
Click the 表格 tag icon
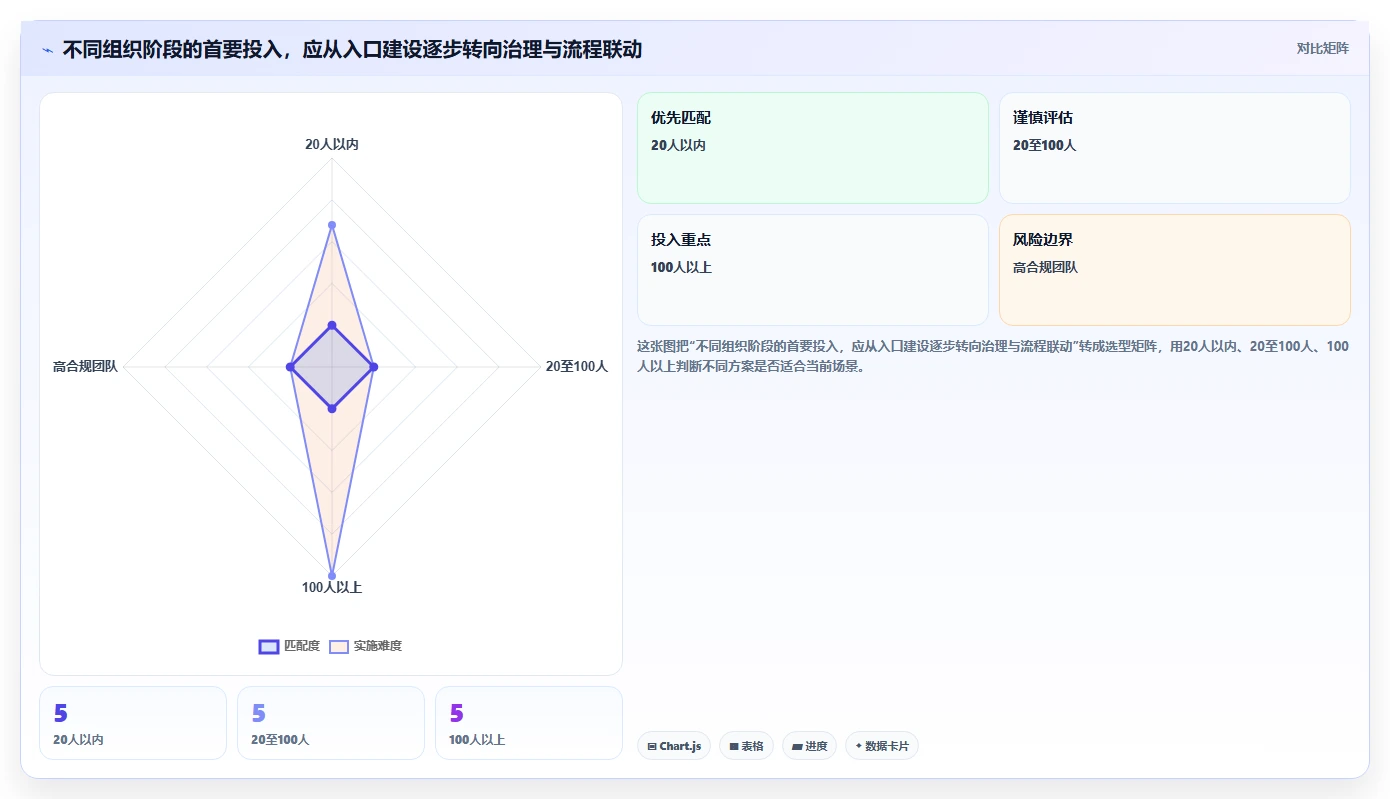[734, 746]
